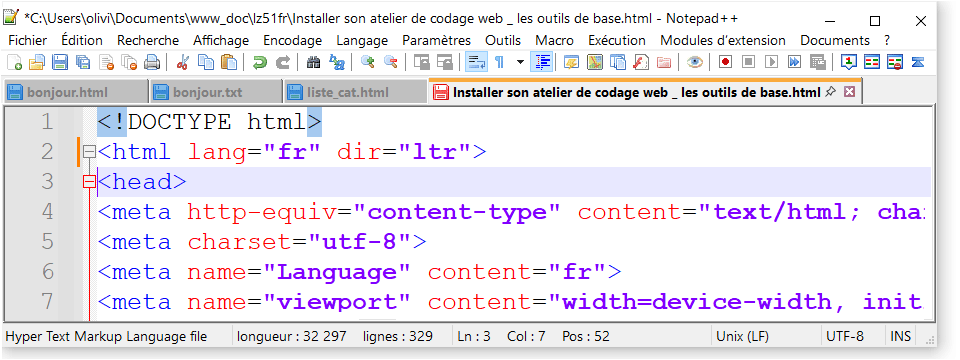Switch to bonjour.html tab
The image size is (960, 360).
click(75, 92)
